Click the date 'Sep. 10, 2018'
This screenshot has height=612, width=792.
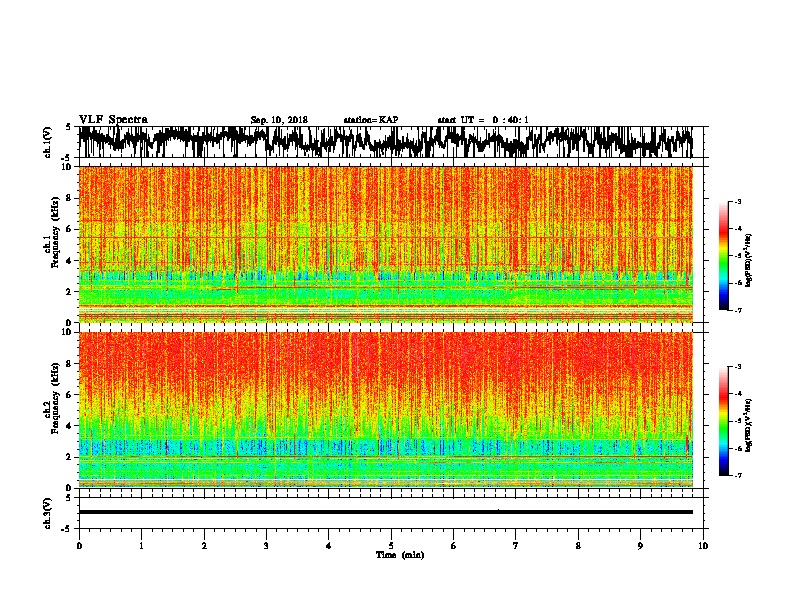279,120
